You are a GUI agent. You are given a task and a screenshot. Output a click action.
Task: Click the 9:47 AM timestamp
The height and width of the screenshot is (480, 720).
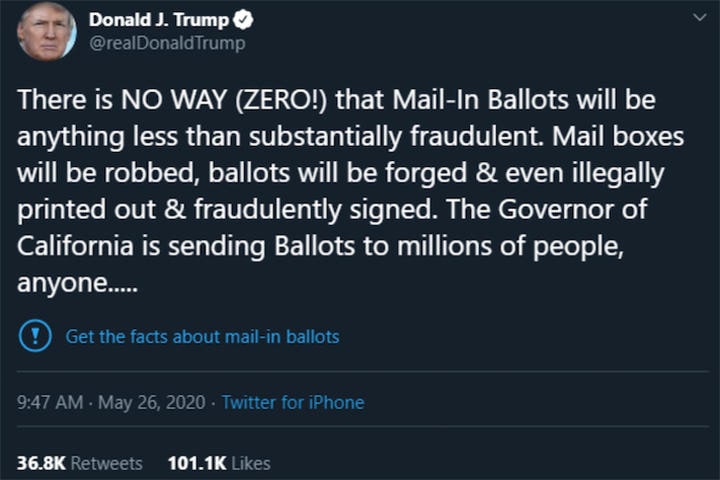pyautogui.click(x=49, y=403)
